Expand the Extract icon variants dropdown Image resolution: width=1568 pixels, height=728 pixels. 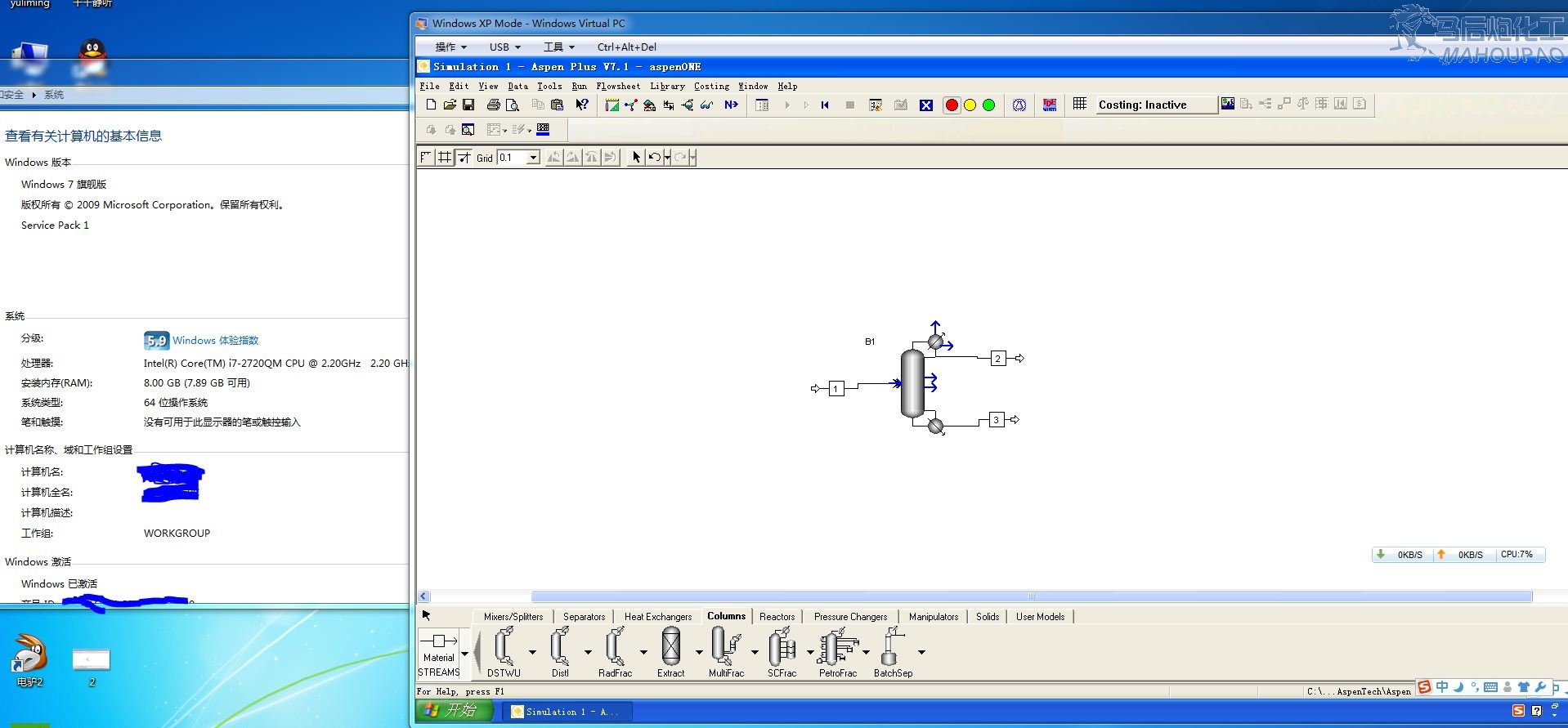coord(699,652)
